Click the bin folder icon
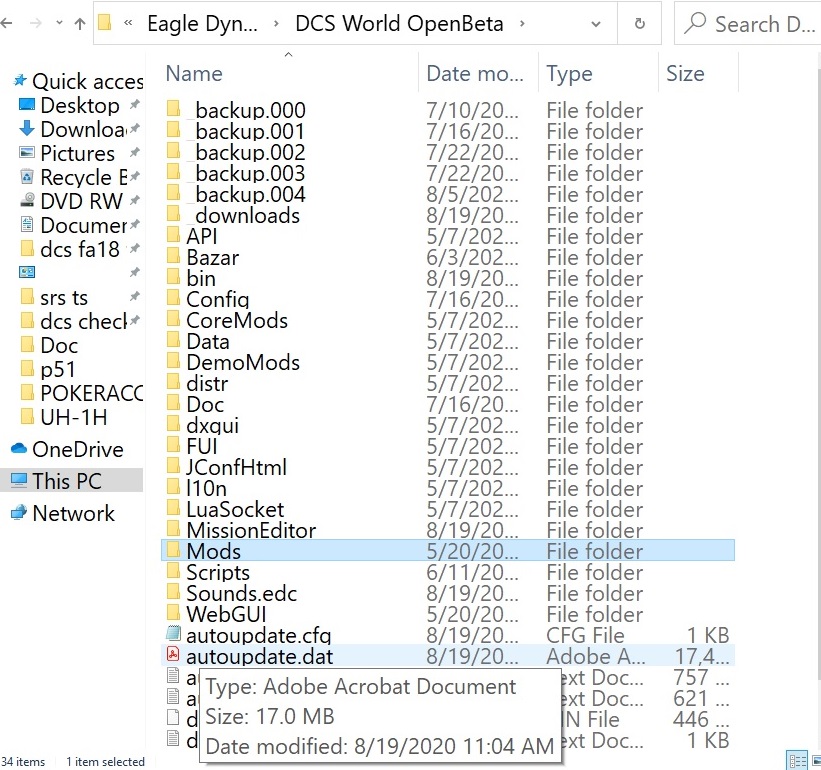This screenshot has height=770, width=821. point(174,276)
